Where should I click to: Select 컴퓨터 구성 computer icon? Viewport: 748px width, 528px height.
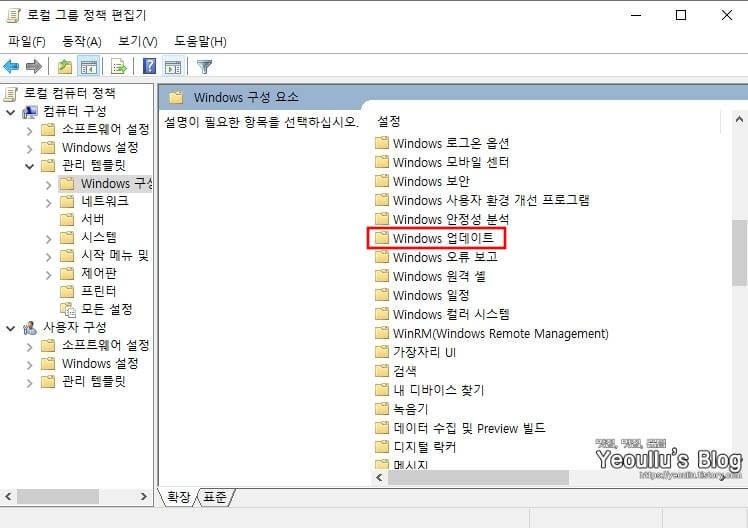30,112
